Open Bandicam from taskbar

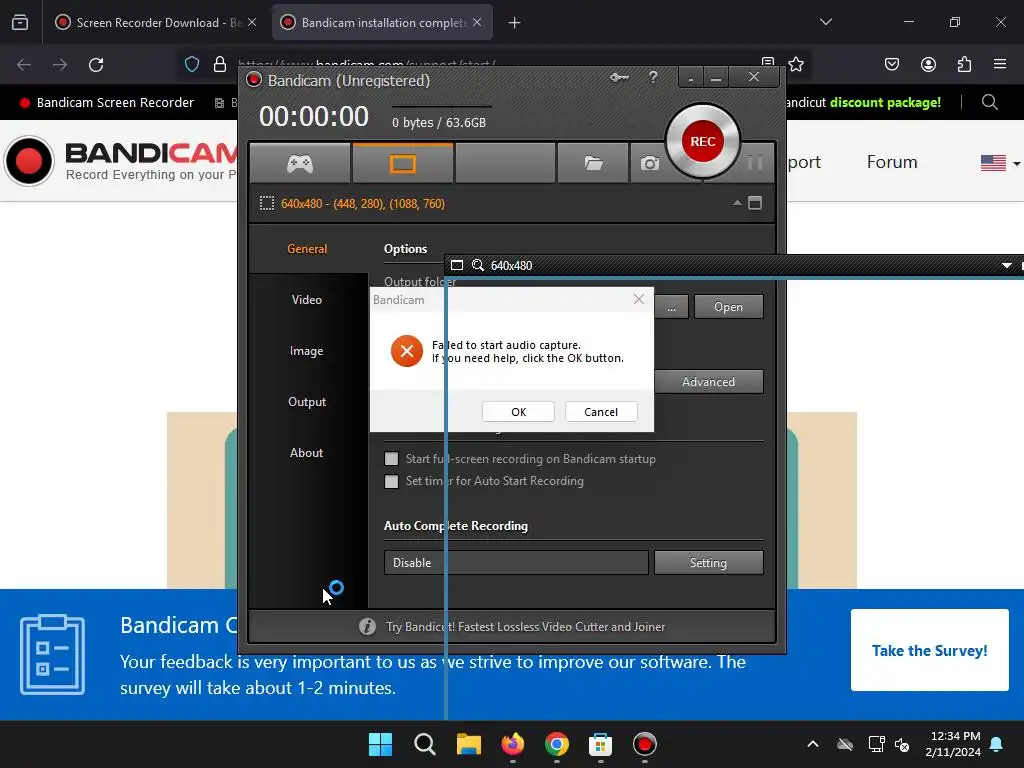(645, 744)
